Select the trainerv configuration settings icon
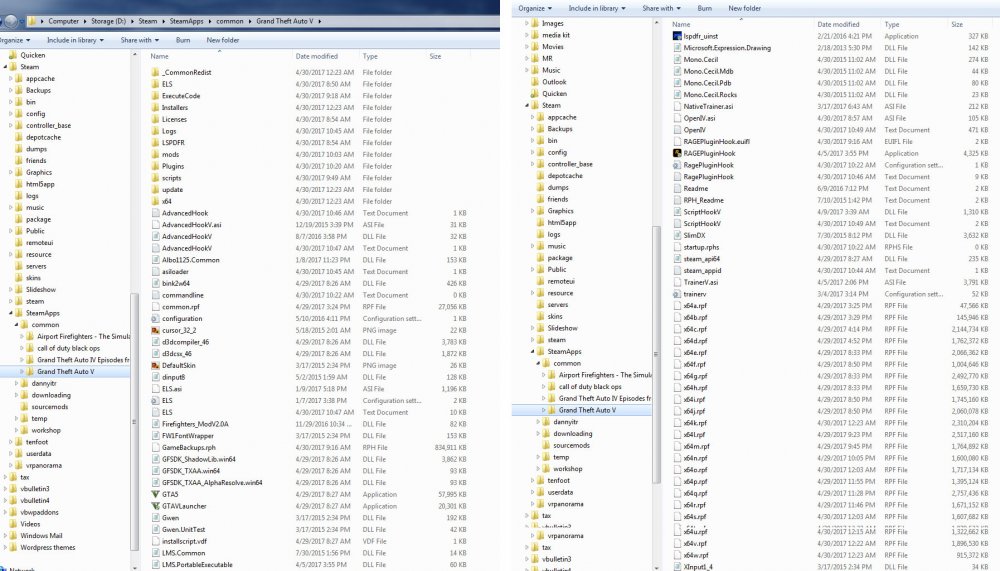The height and width of the screenshot is (571, 1000). click(677, 294)
